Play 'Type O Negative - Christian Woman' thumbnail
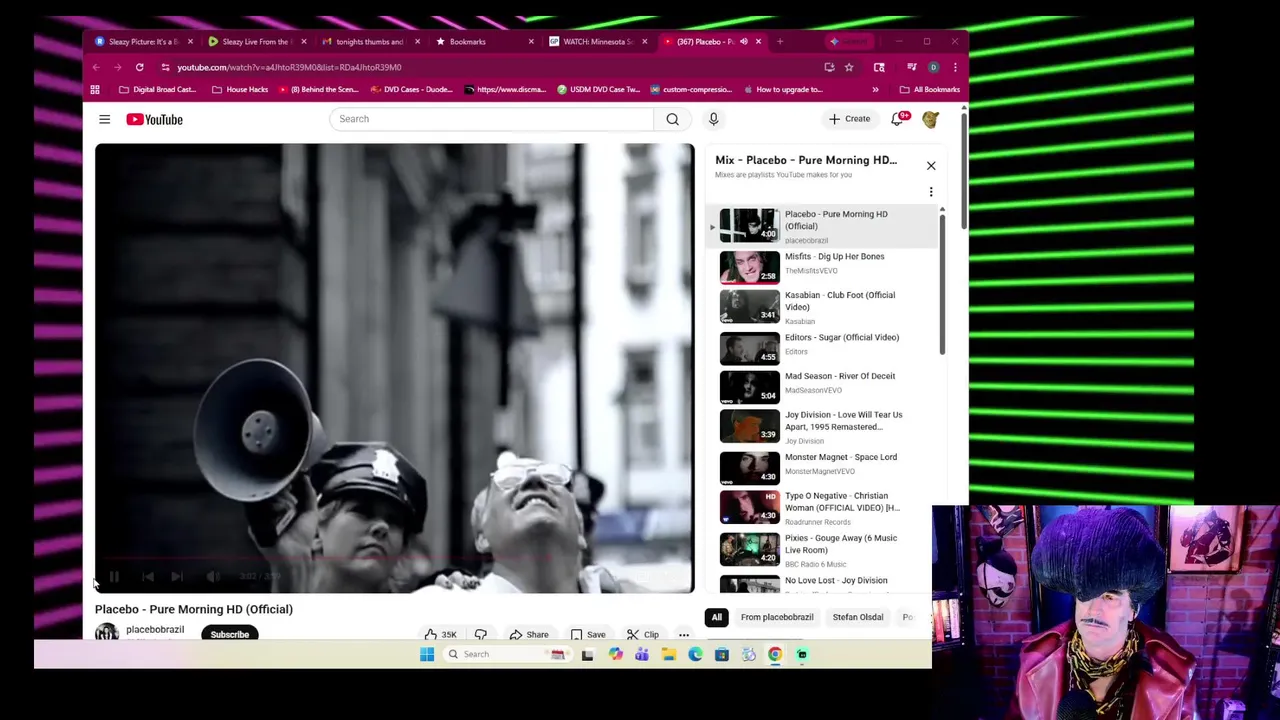Image resolution: width=1280 pixels, height=720 pixels. (749, 507)
